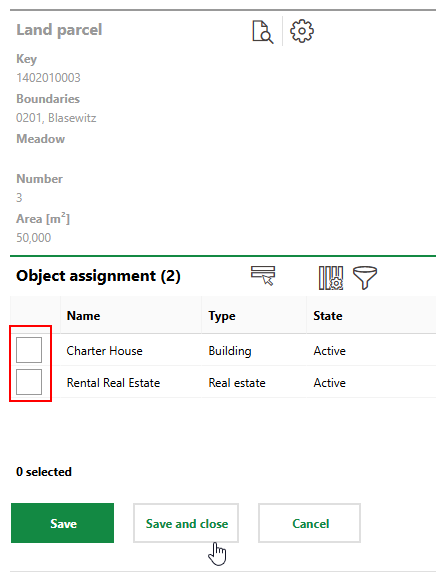Select the Charter House name cell

pyautogui.click(x=104, y=351)
